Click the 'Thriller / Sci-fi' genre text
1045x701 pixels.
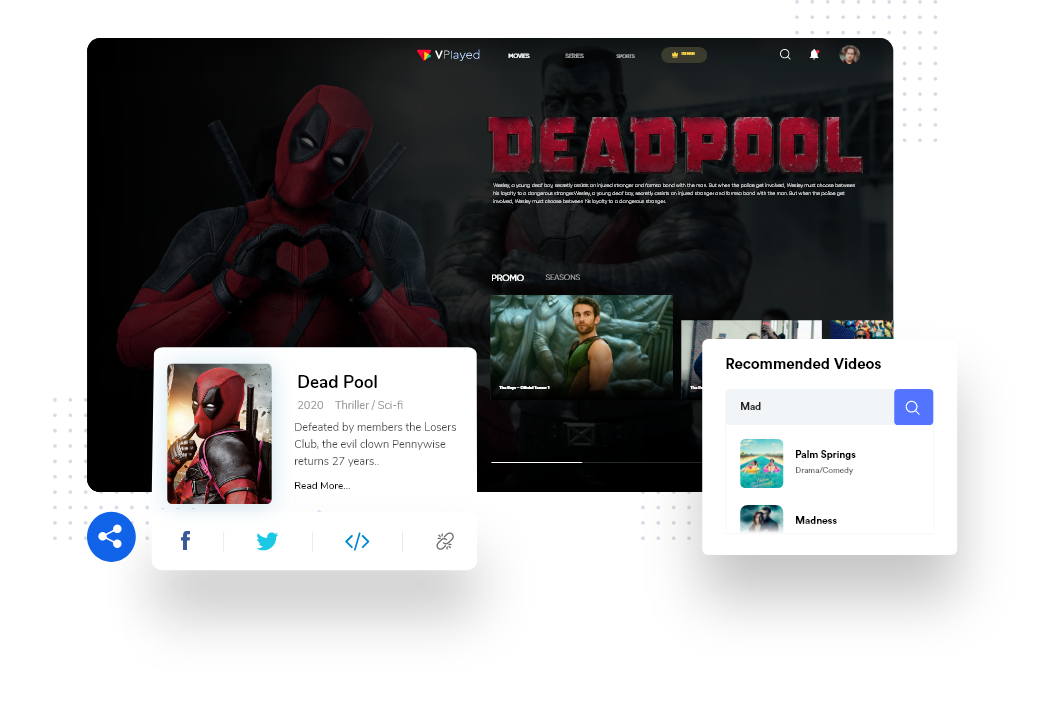(369, 405)
